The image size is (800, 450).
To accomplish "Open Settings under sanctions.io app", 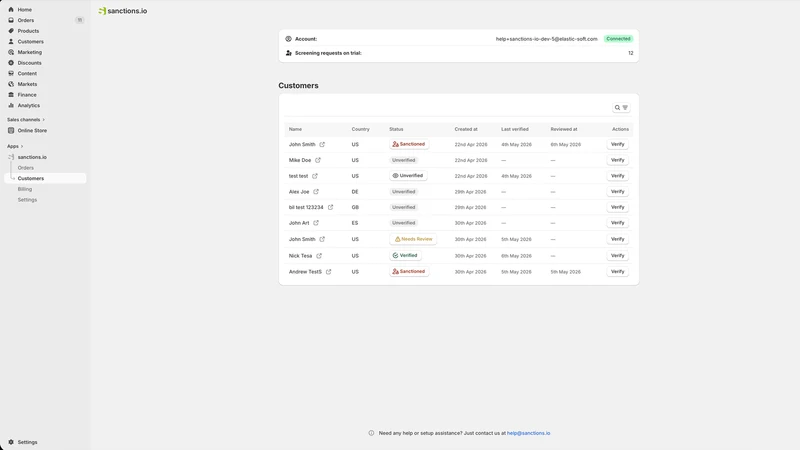I will 27,200.
